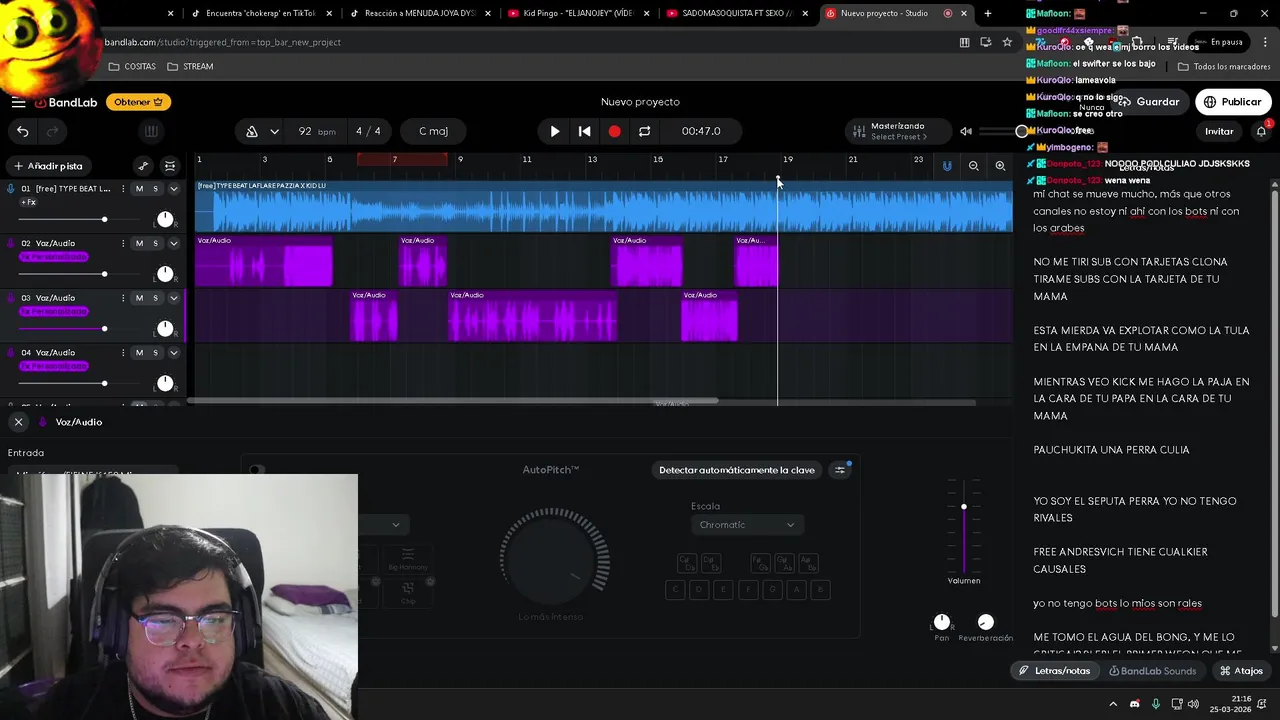Expand track 03 Voz/Audio chevron
The image size is (1280, 720).
[173, 298]
